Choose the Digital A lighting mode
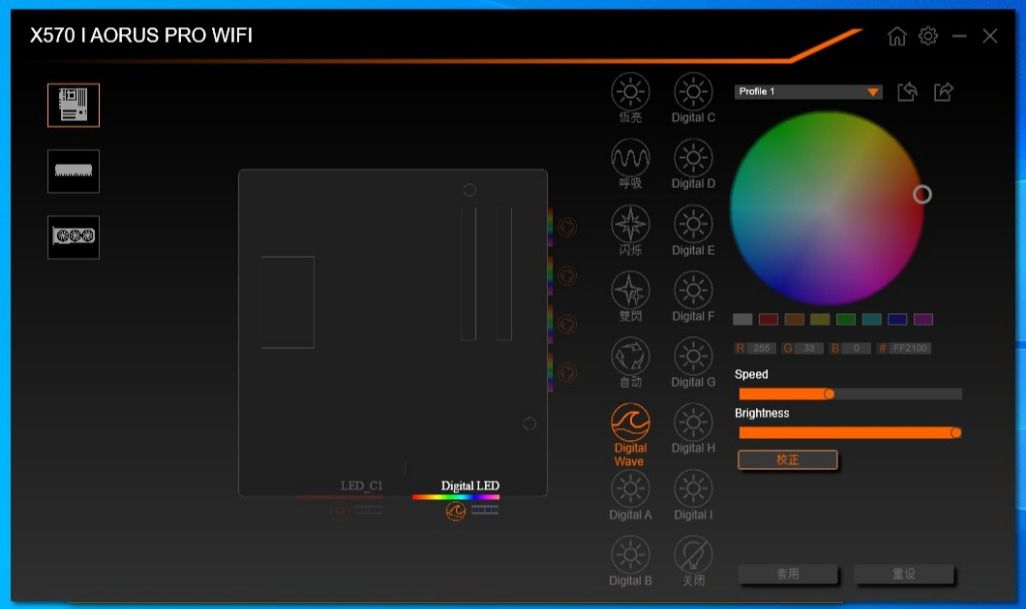Screen dimensions: 1026x609 click(x=629, y=493)
